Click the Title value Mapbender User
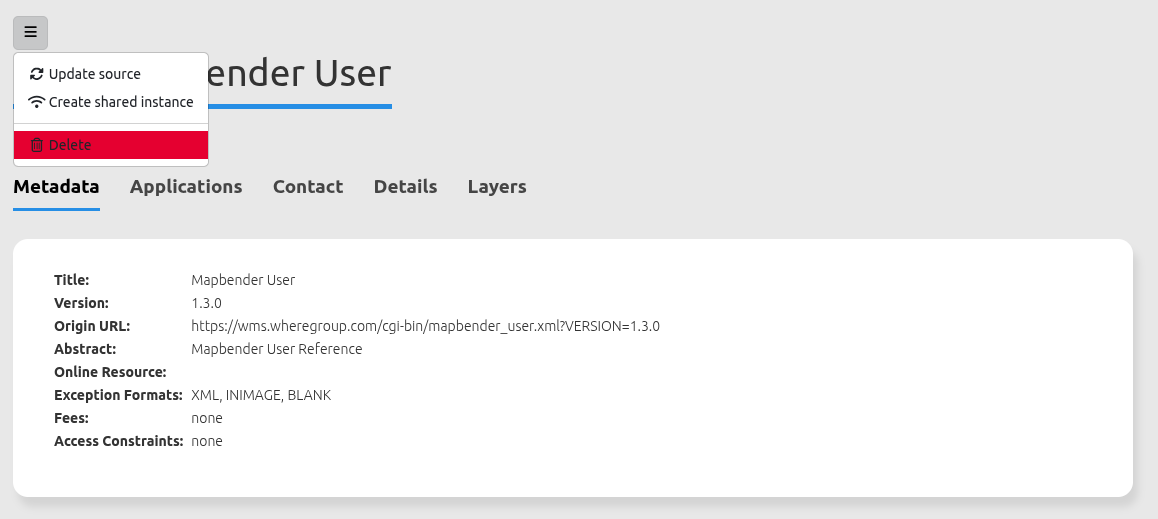 (243, 280)
